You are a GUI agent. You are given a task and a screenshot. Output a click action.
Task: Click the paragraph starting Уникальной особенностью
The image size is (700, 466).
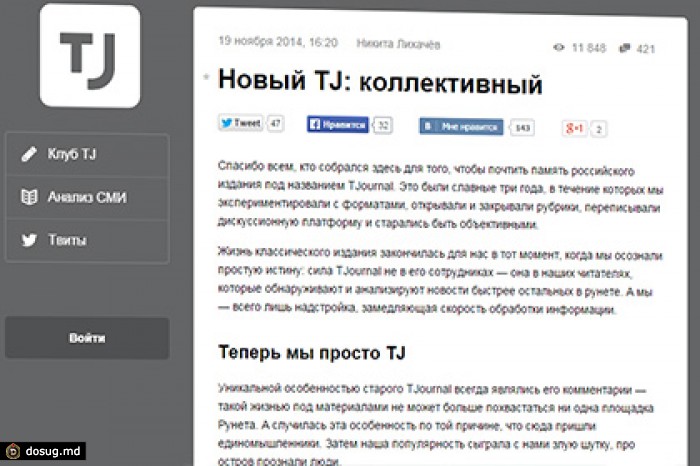tap(436, 424)
